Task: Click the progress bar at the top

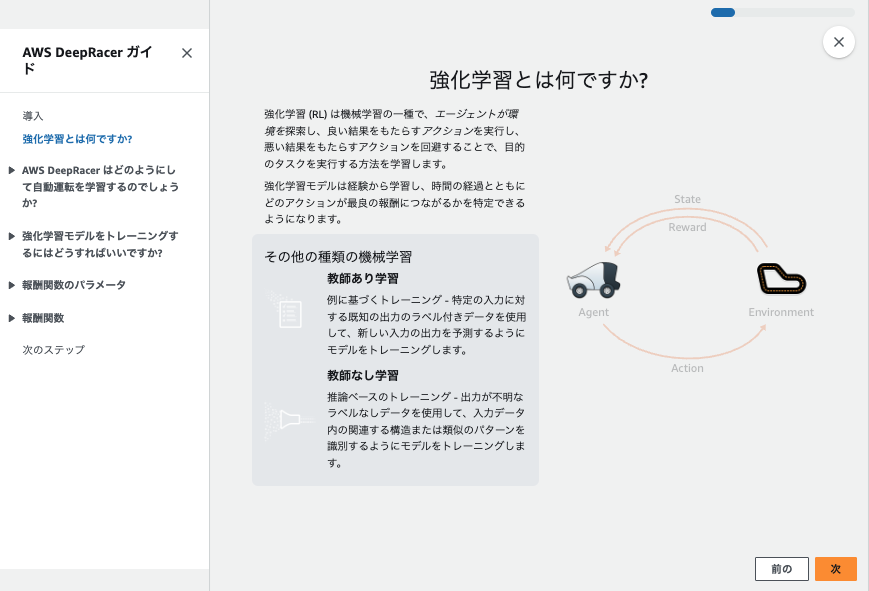Action: [781, 13]
